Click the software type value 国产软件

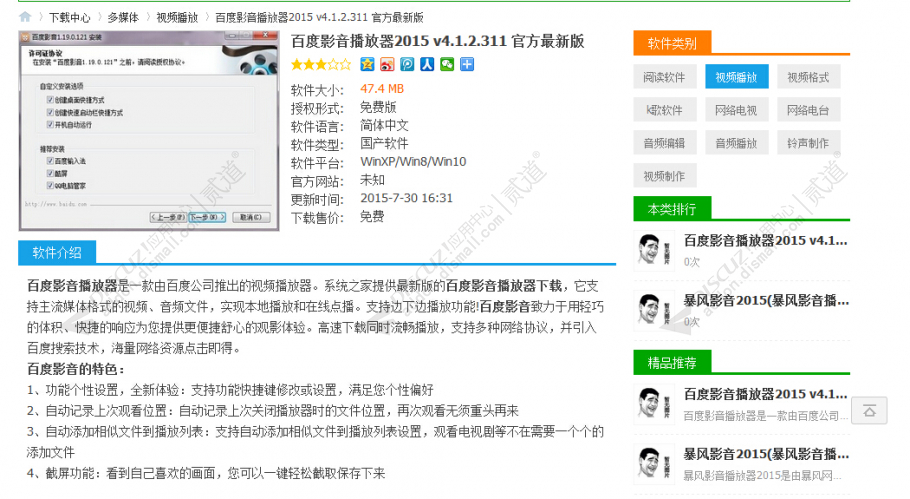[x=384, y=143]
